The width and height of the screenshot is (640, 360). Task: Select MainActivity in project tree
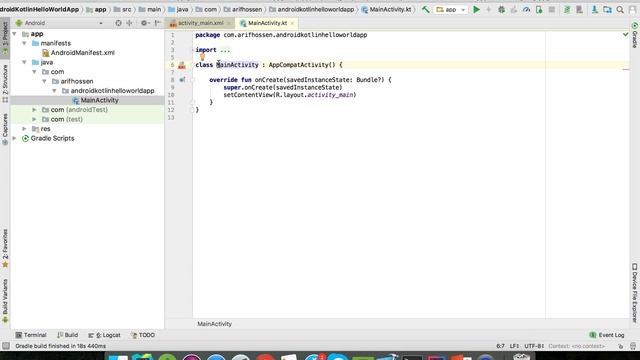click(95, 100)
